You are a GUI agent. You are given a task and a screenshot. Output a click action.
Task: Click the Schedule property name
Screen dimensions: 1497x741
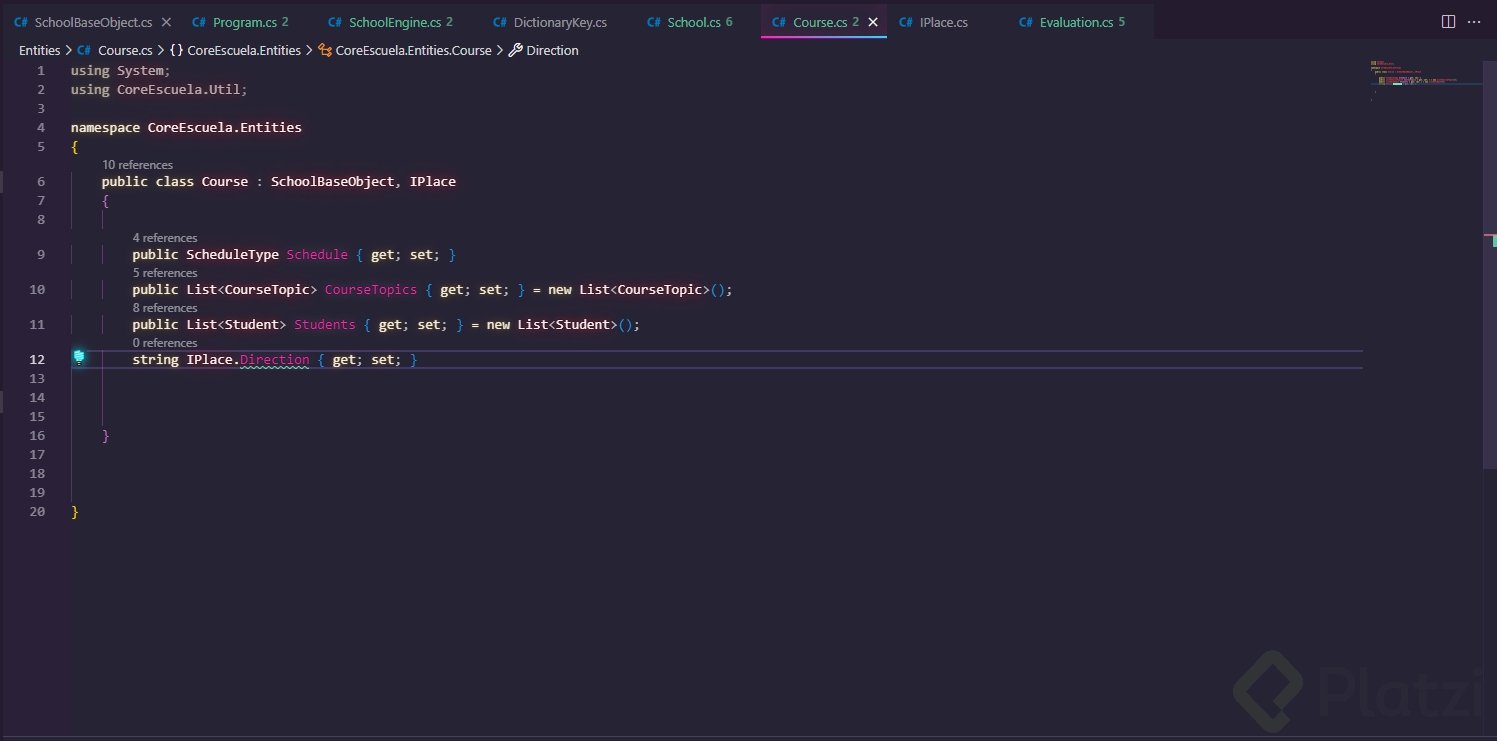coord(317,255)
